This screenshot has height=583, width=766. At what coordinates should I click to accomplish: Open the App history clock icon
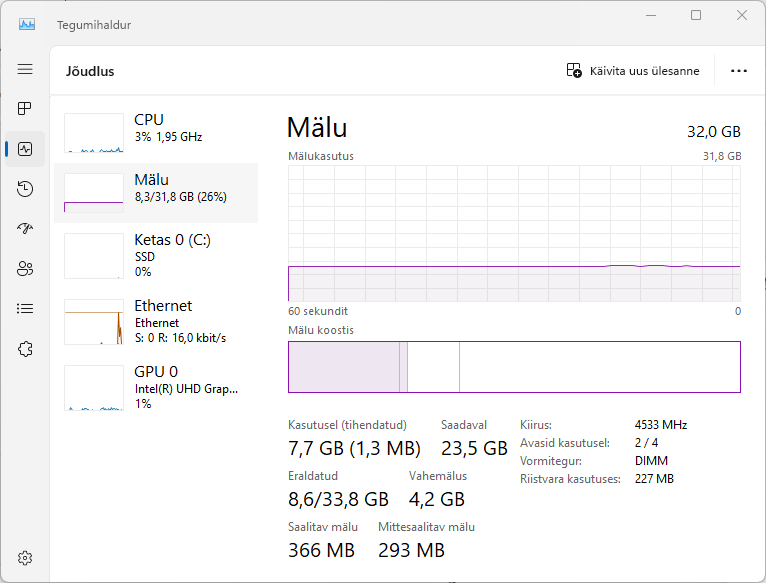pos(25,189)
